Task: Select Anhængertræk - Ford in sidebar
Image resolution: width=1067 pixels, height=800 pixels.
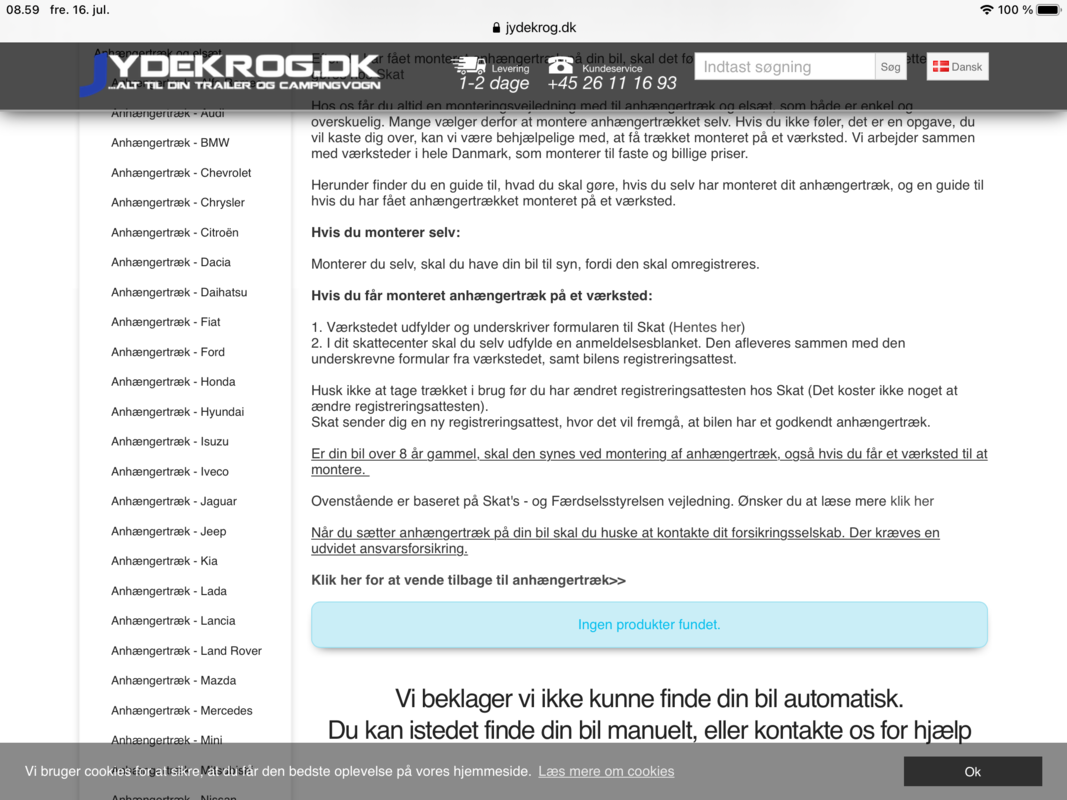Action: (x=168, y=352)
